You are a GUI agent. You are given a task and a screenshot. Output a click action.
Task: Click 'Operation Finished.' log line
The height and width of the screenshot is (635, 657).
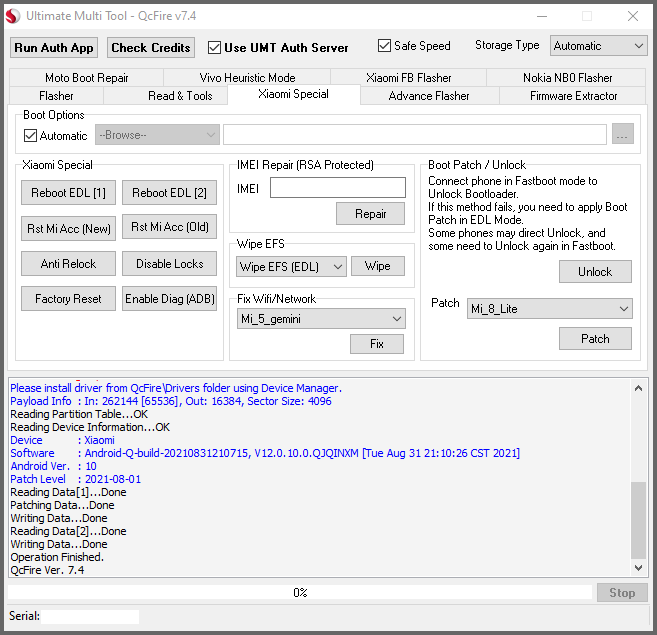tap(57, 557)
